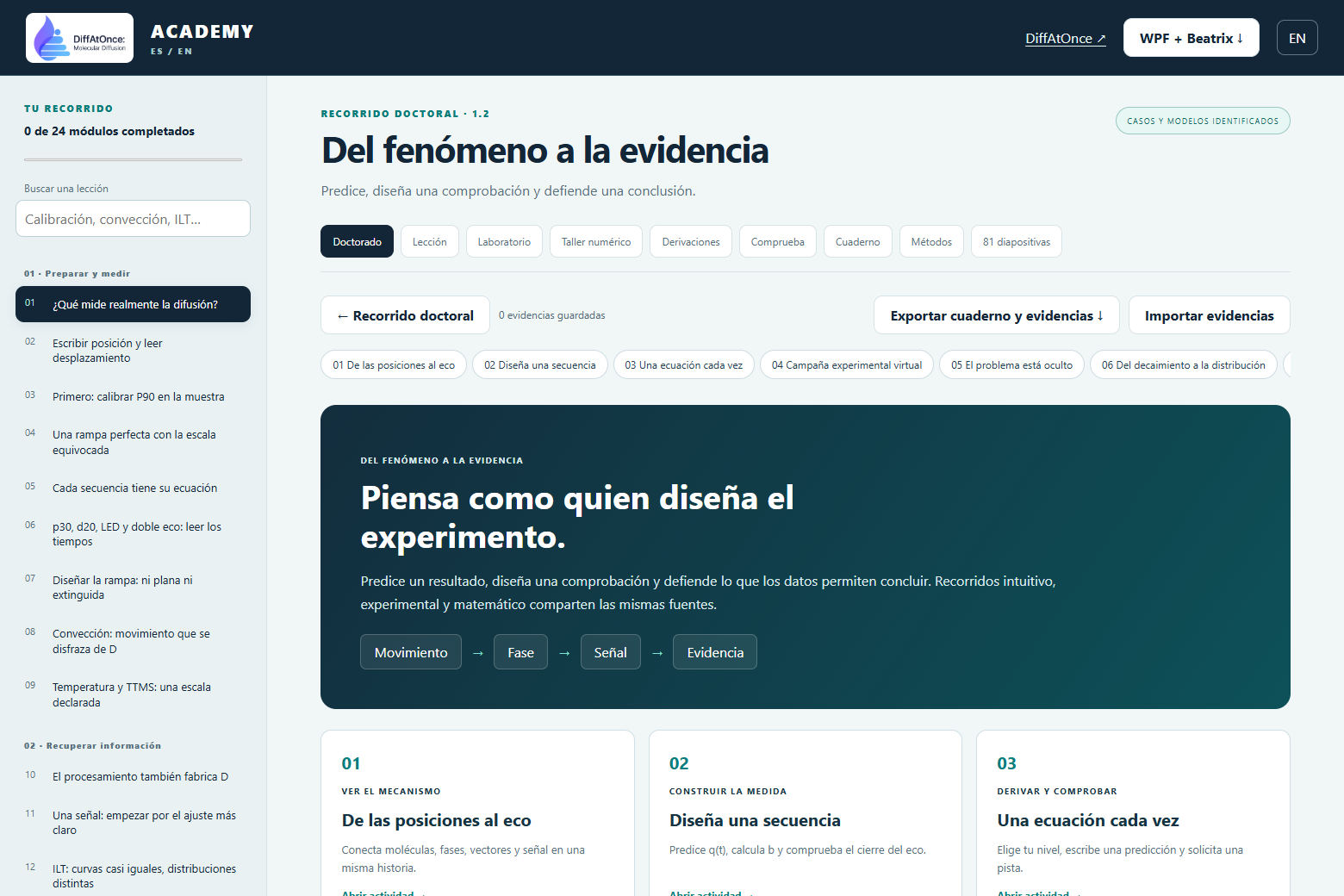
Task: Click the Movimiento step chip
Action: tap(411, 652)
